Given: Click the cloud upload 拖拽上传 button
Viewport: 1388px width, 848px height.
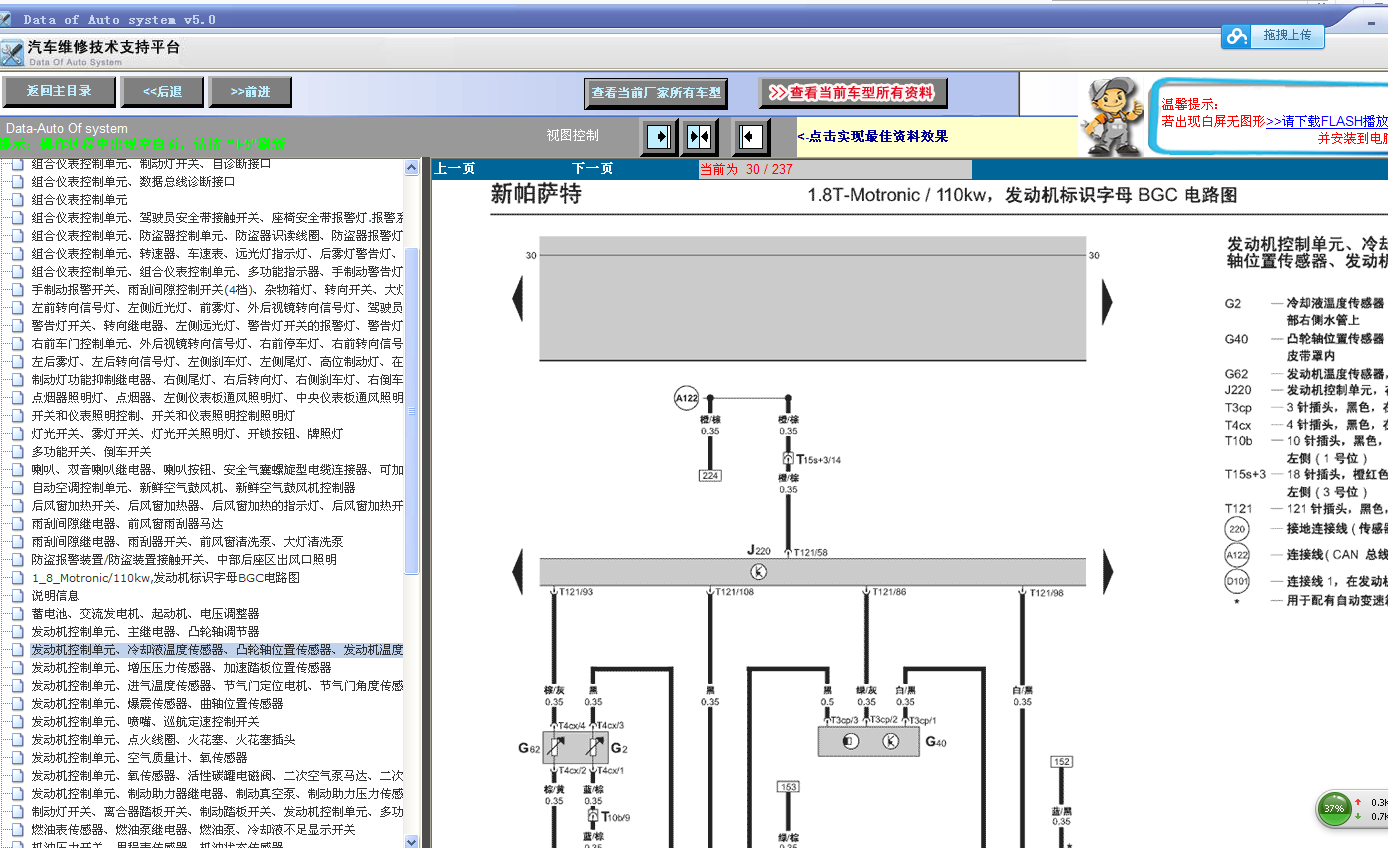Looking at the screenshot, I should [1273, 36].
